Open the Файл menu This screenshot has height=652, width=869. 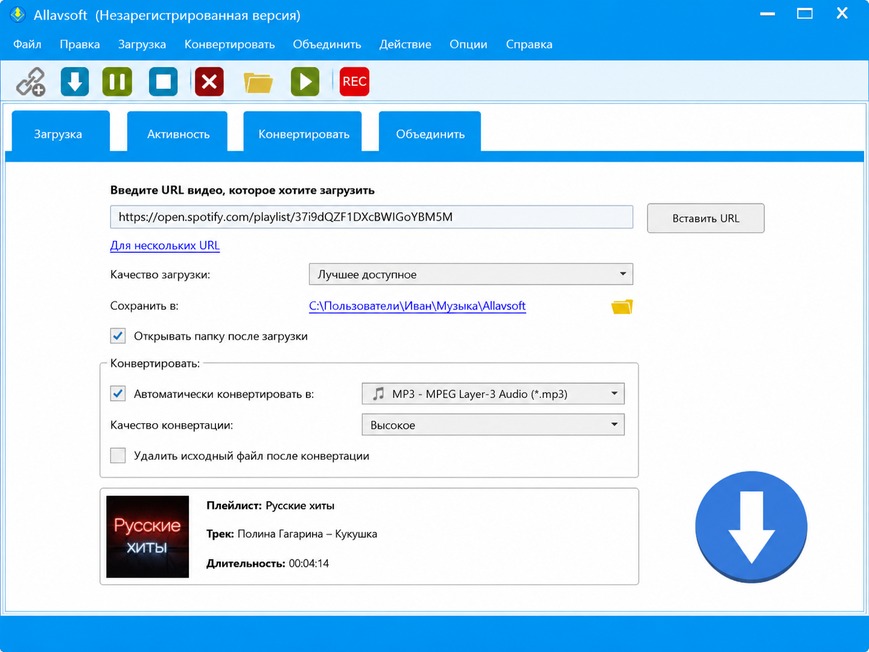tap(27, 44)
